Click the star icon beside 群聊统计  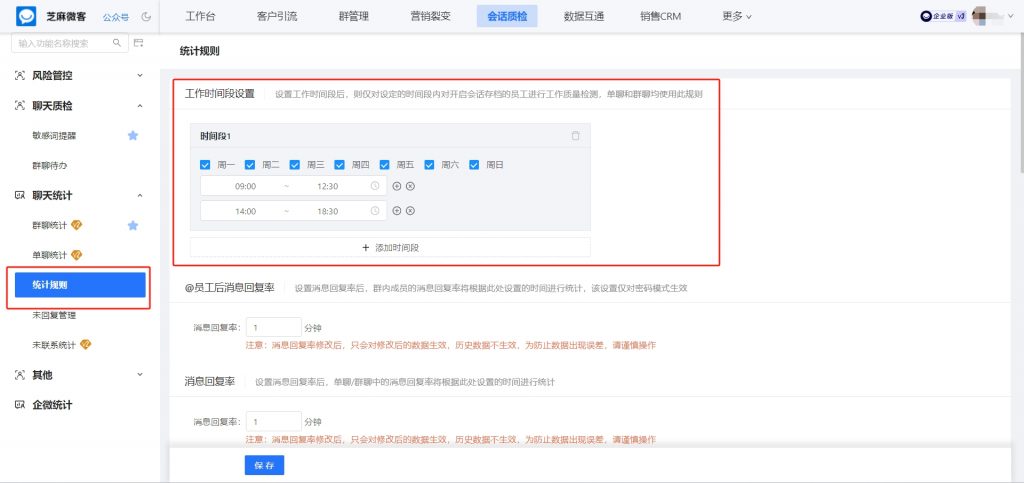133,225
